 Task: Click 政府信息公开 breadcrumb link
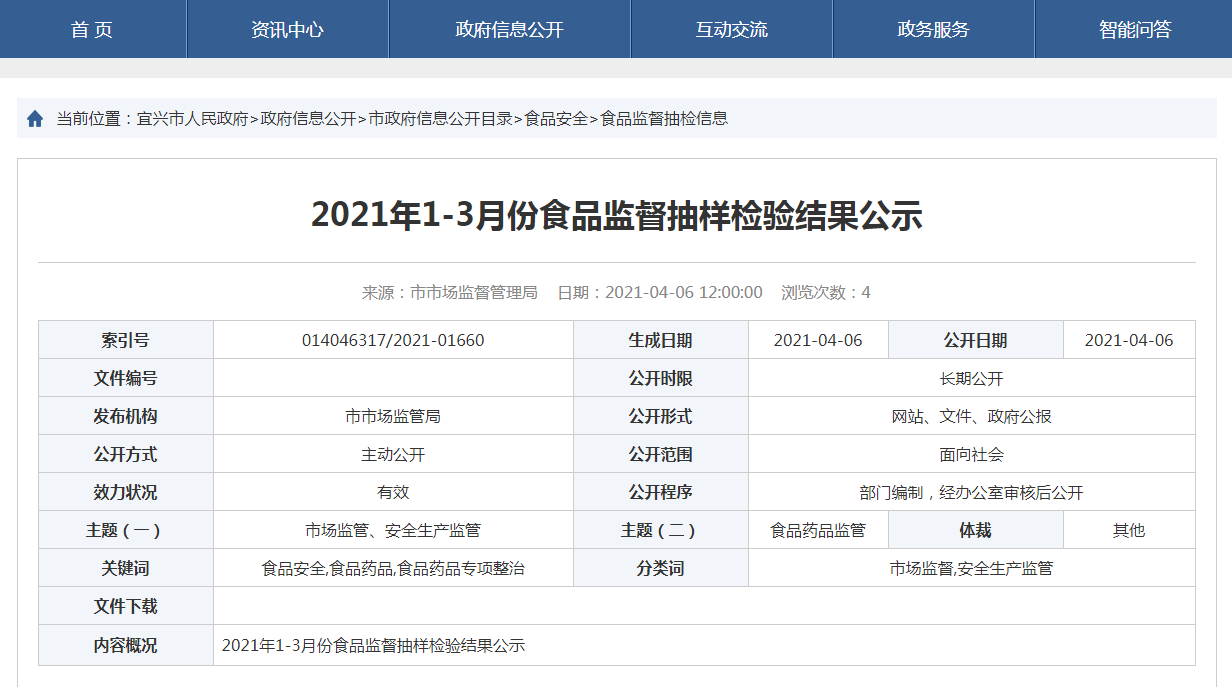[308, 119]
